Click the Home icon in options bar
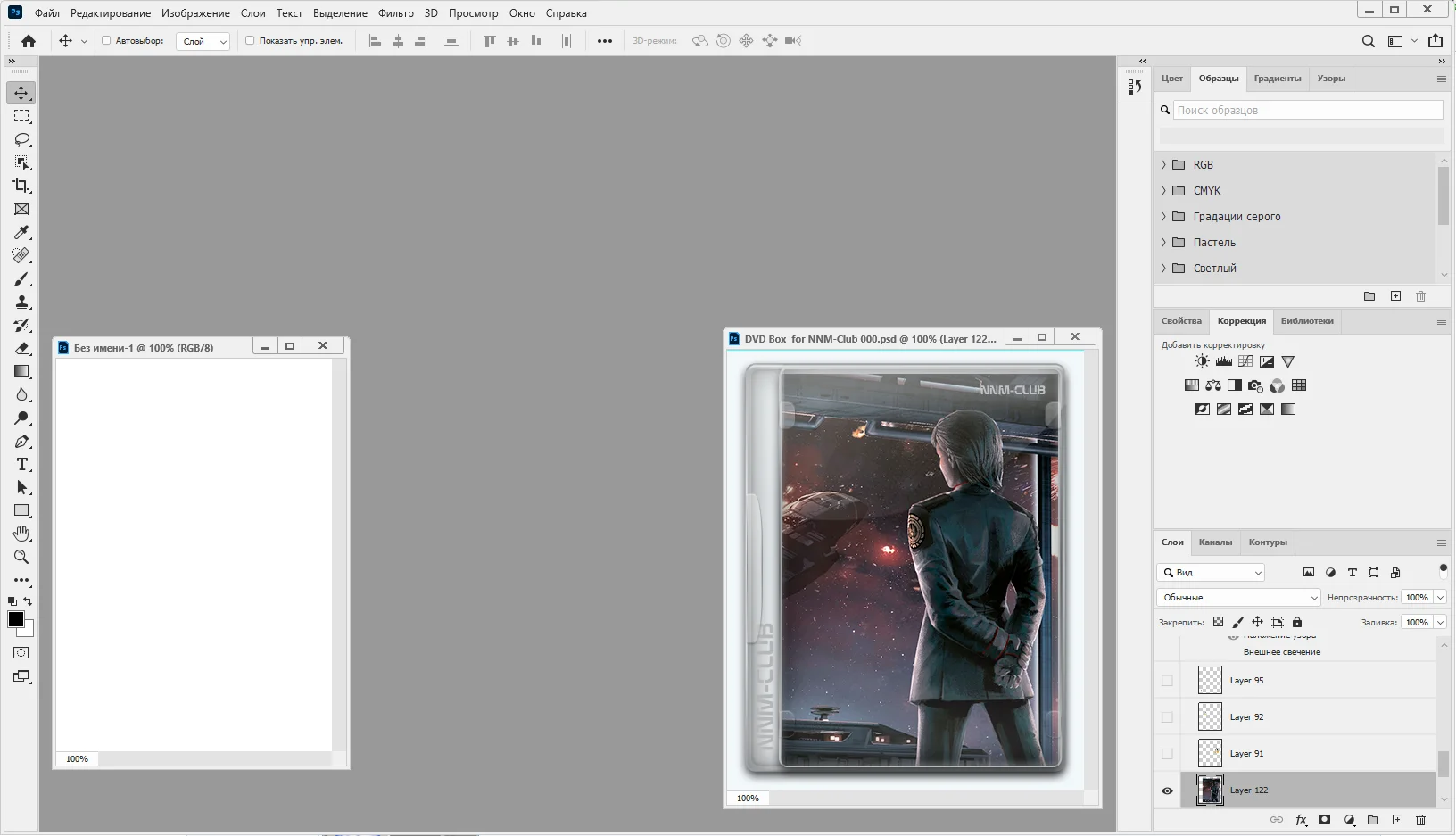Viewport: 1456px width, 836px height. coord(29,41)
